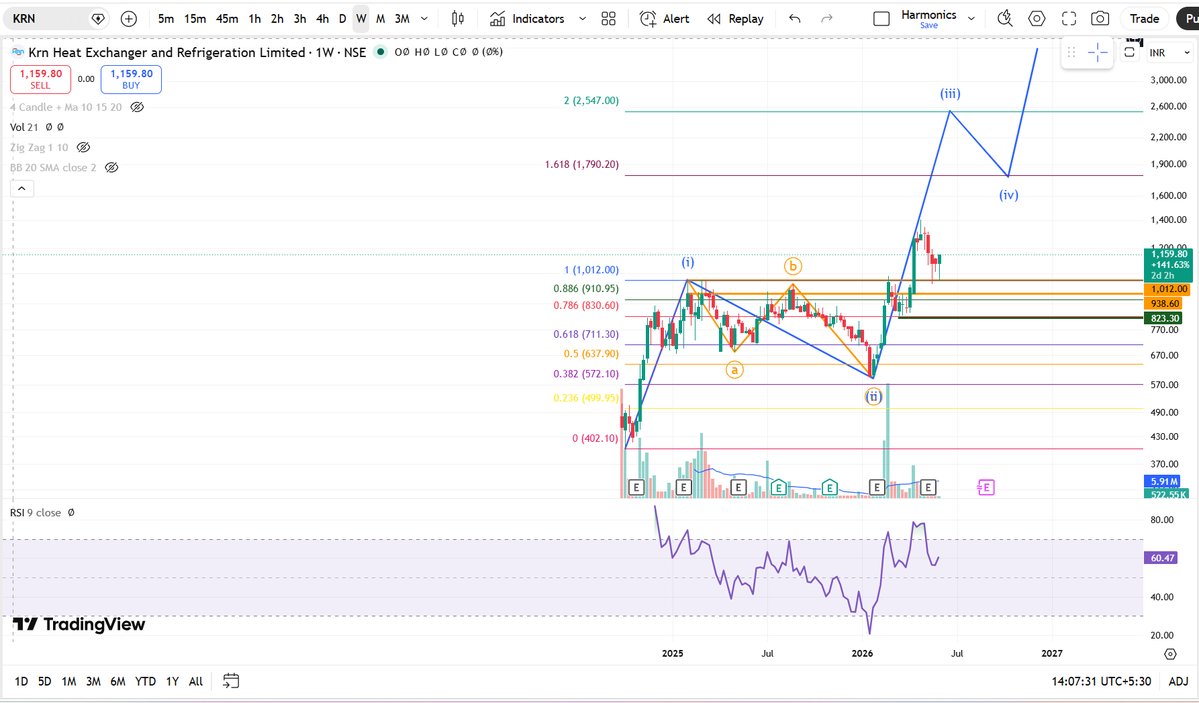This screenshot has width=1199, height=703.
Task: Click the orange 1,012.00 price label
Action: tap(1168, 289)
